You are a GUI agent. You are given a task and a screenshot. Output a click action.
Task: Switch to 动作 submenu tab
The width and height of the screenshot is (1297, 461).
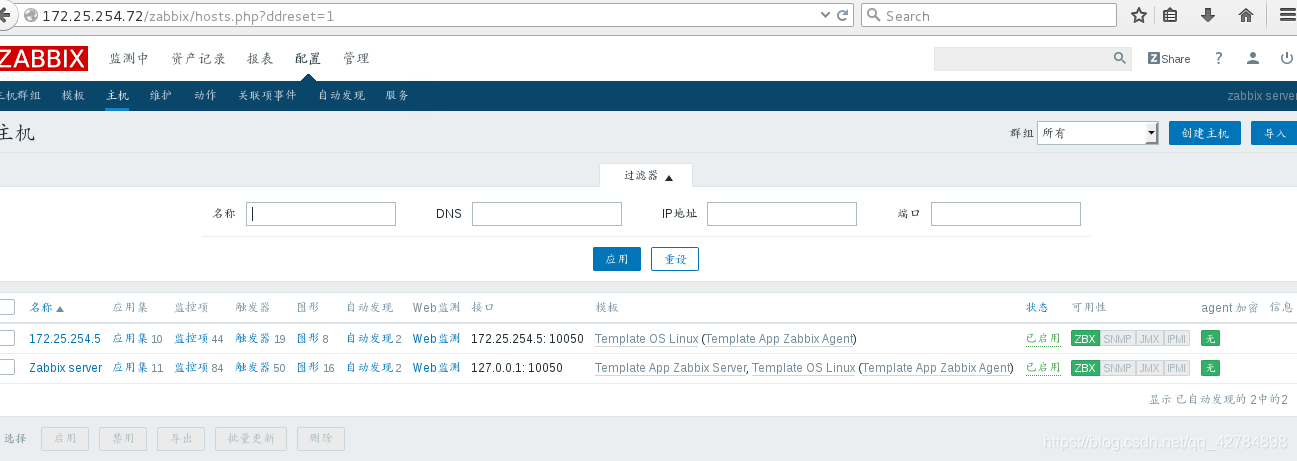click(205, 96)
